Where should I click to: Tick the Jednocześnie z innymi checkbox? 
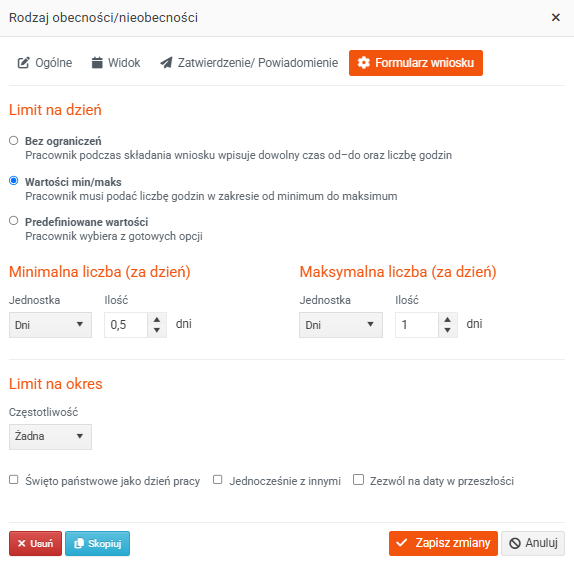(x=217, y=480)
